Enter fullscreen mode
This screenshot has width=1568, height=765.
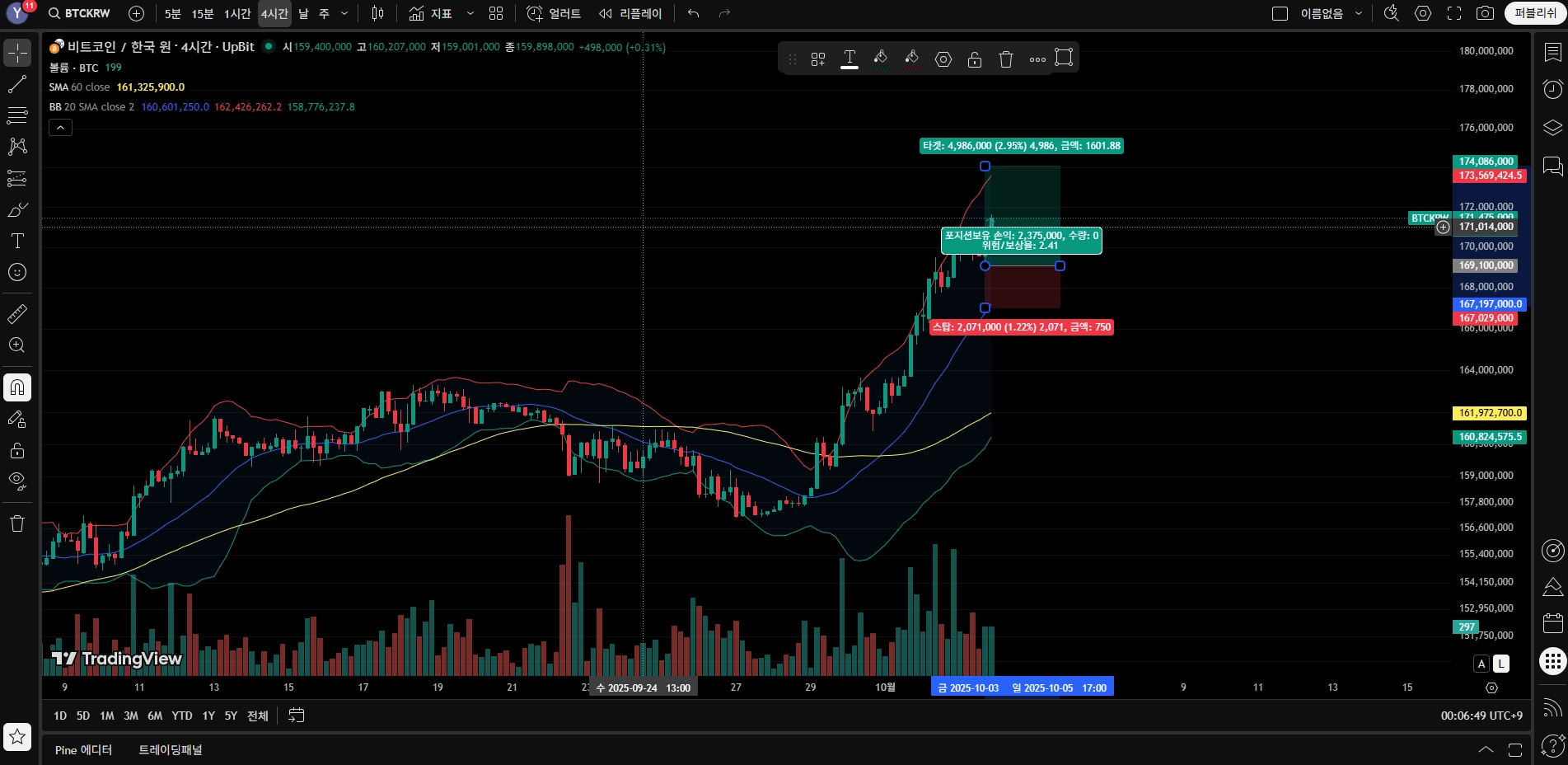click(1454, 13)
